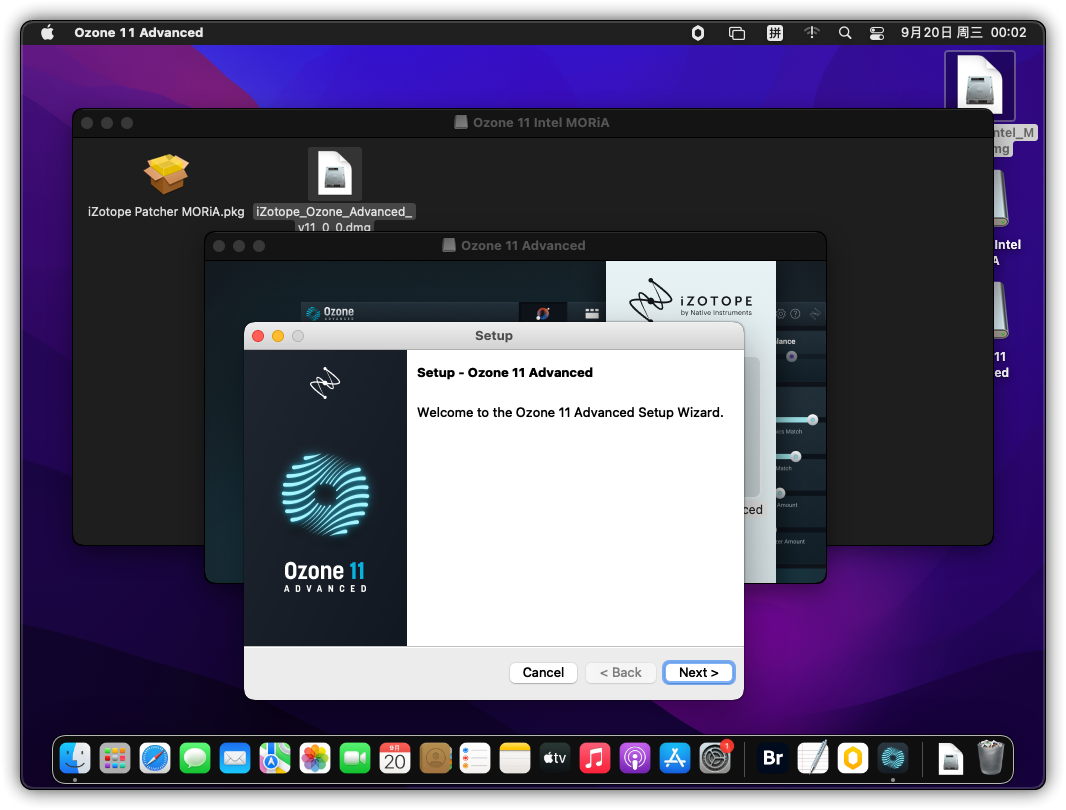Open Launchpad from the Dock

(x=115, y=758)
